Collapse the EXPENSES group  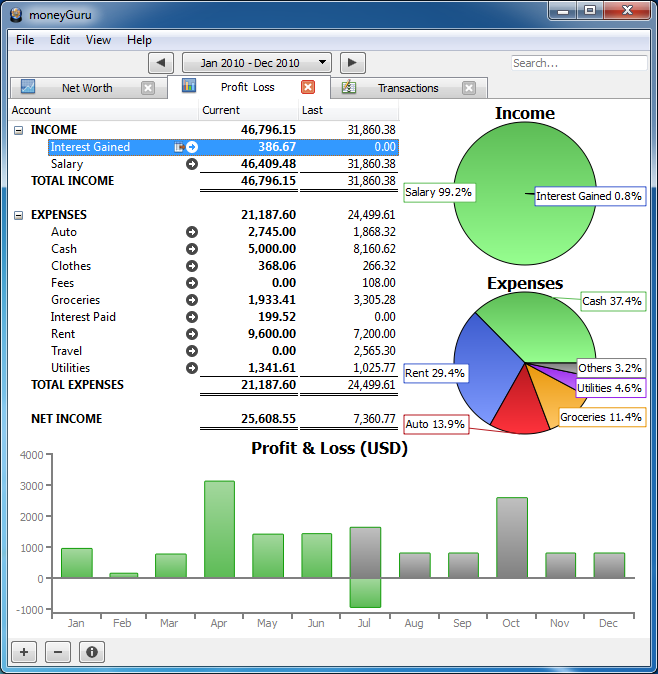(x=18, y=215)
